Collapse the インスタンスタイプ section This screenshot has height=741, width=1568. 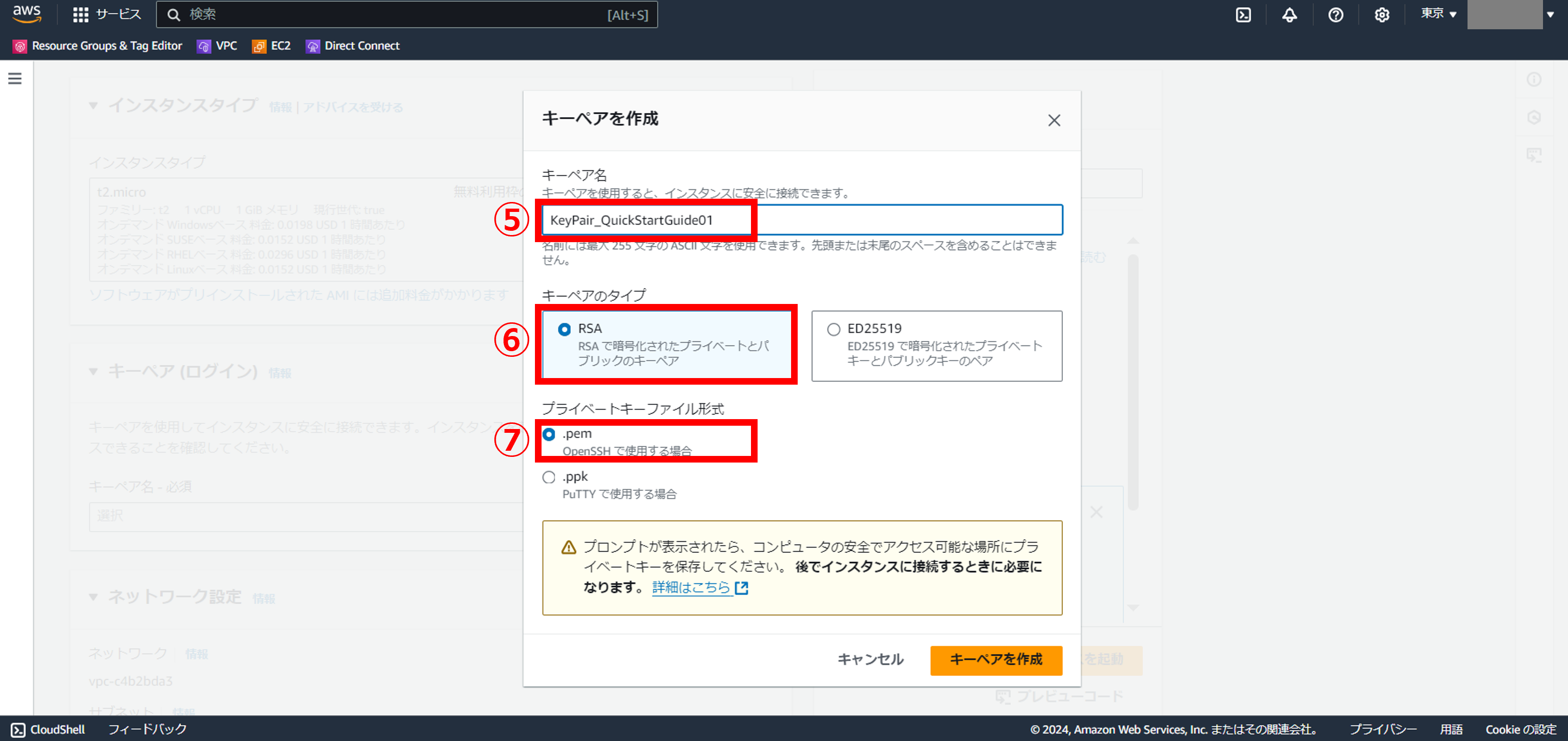coord(93,105)
